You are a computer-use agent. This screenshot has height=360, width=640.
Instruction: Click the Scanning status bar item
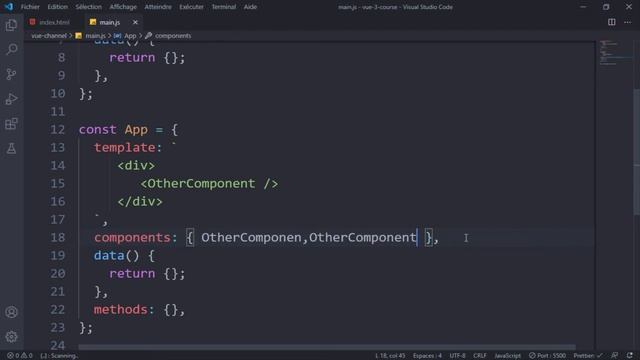(60, 356)
